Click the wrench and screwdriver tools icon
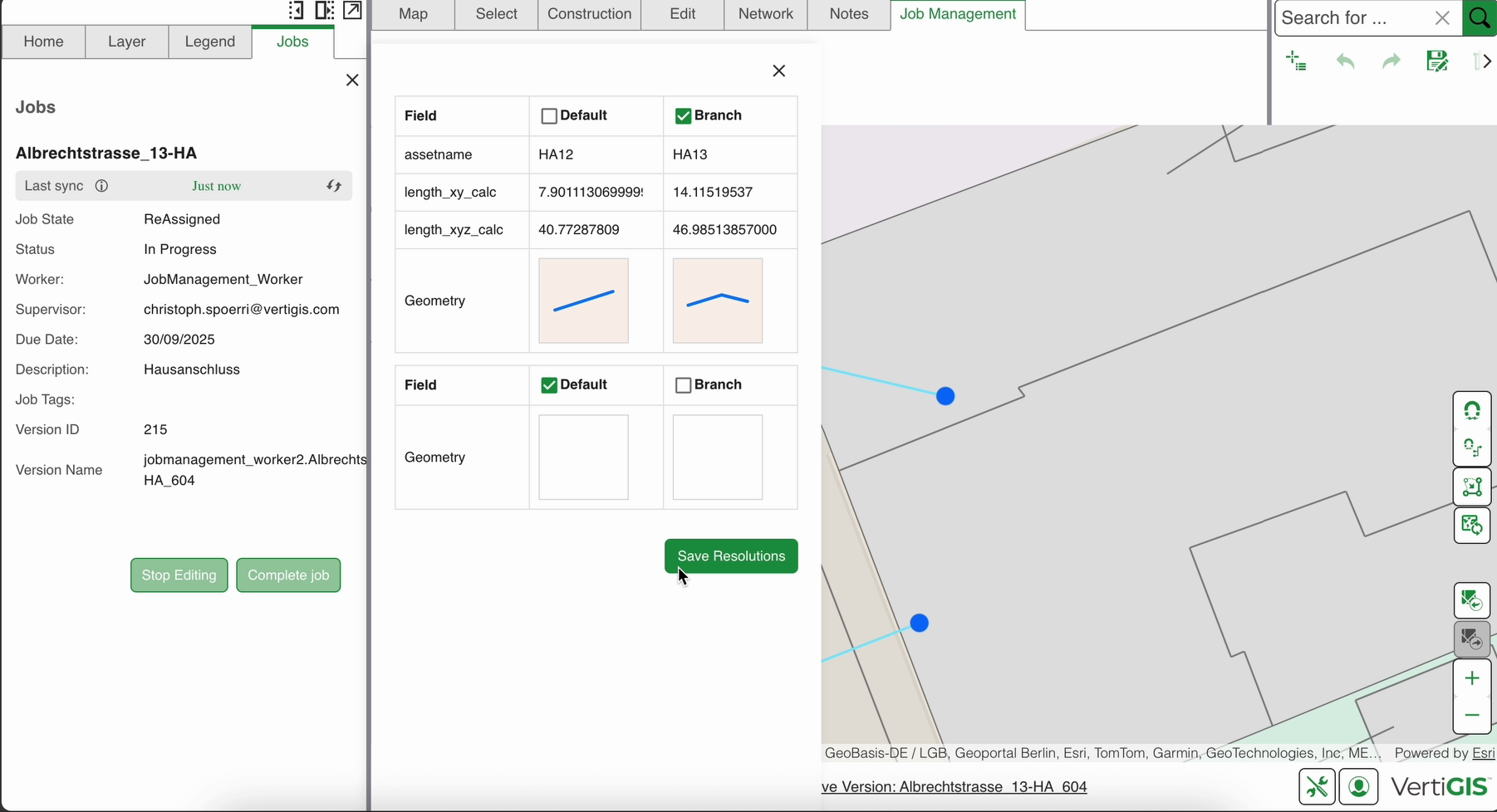 pyautogui.click(x=1317, y=786)
